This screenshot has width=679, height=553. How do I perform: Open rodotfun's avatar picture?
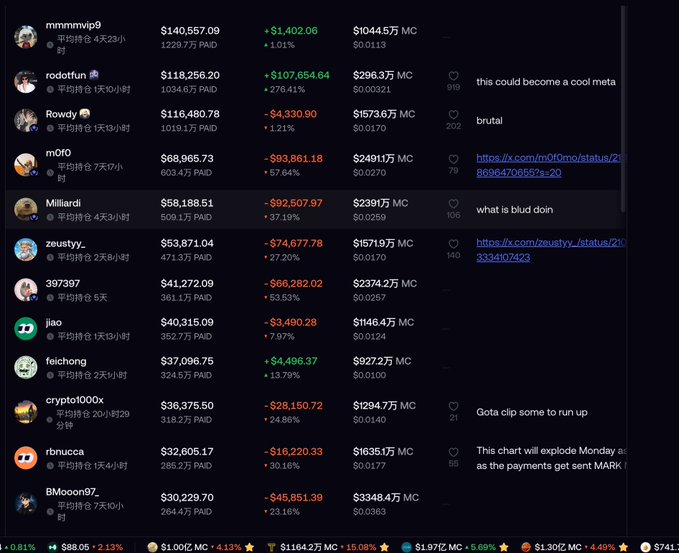[x=26, y=81]
